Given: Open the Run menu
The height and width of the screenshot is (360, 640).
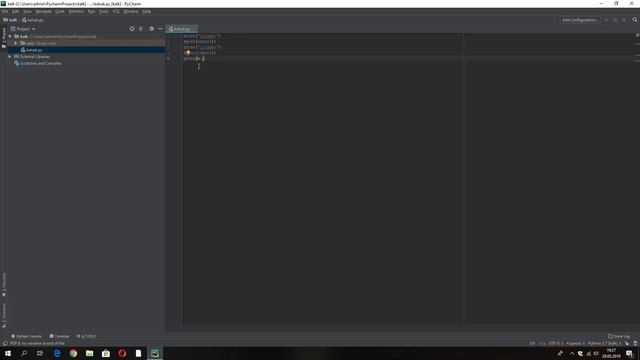Looking at the screenshot, I should [x=91, y=11].
